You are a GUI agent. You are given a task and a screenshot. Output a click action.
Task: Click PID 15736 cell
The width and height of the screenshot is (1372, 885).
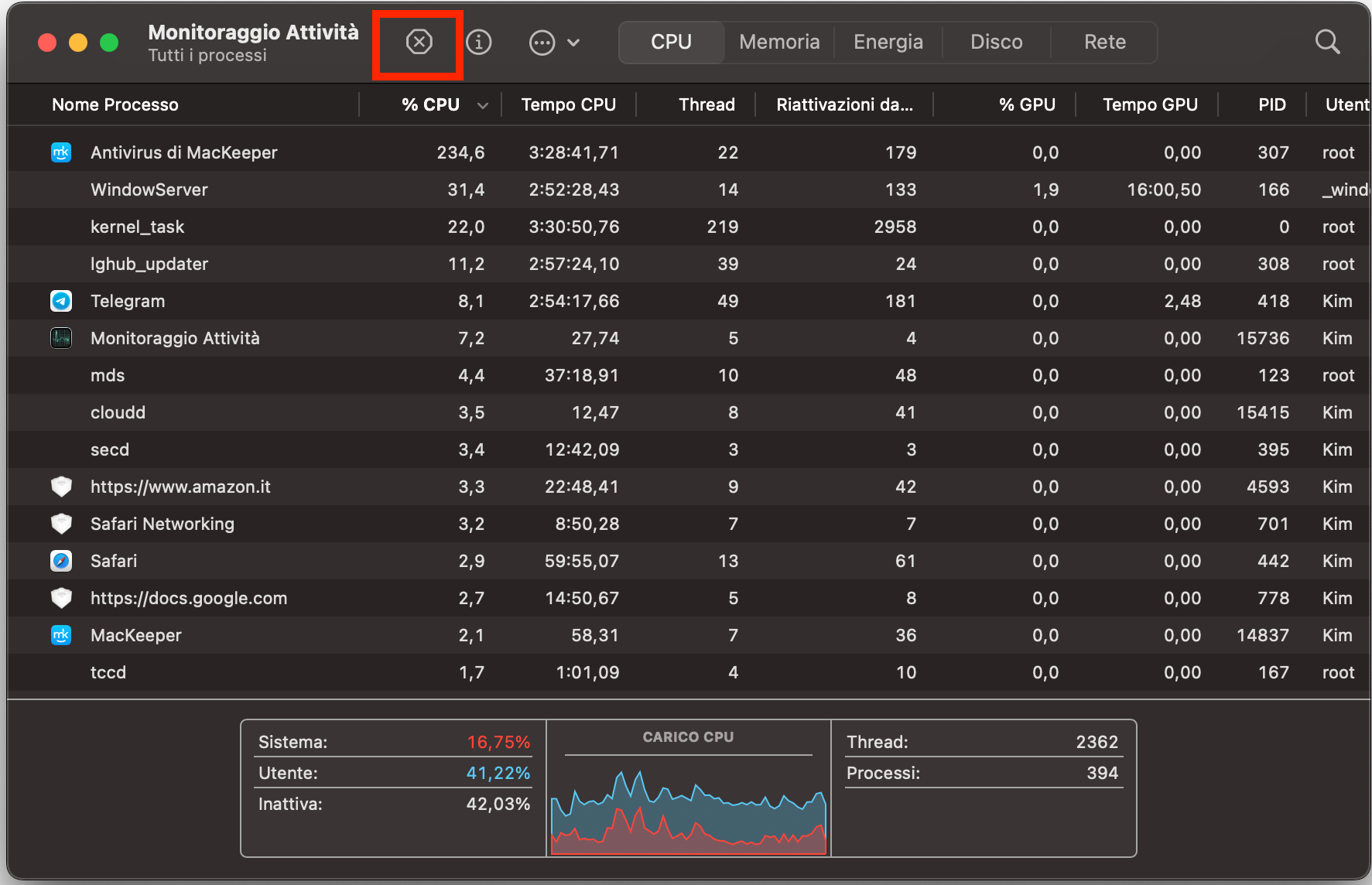pyautogui.click(x=1263, y=338)
